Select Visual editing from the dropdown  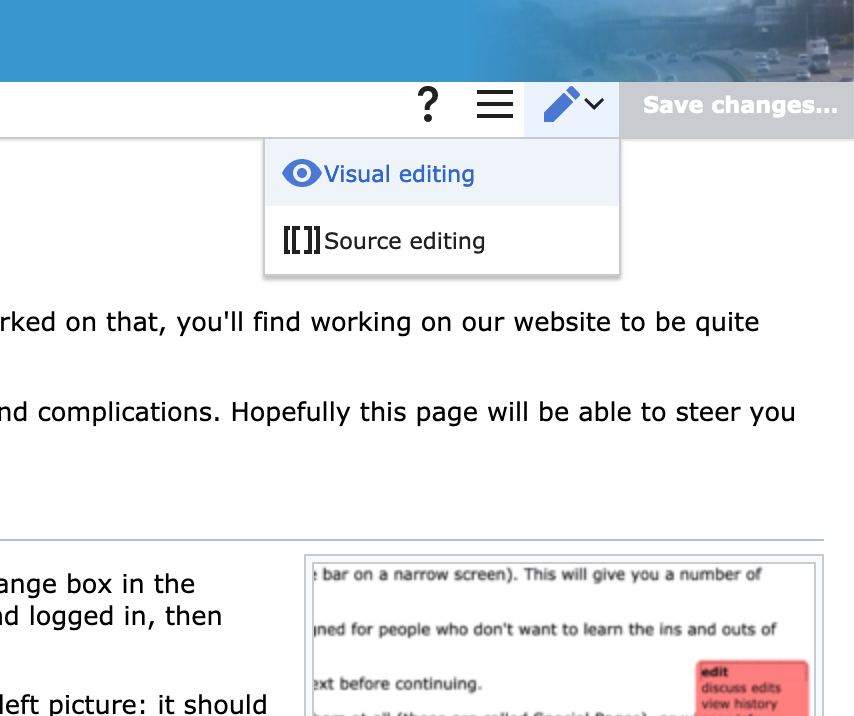pyautogui.click(x=399, y=174)
